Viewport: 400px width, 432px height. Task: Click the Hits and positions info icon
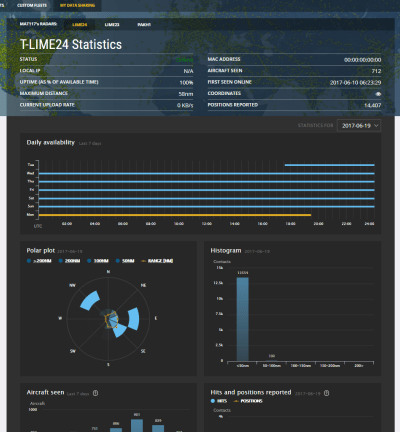coord(327,393)
